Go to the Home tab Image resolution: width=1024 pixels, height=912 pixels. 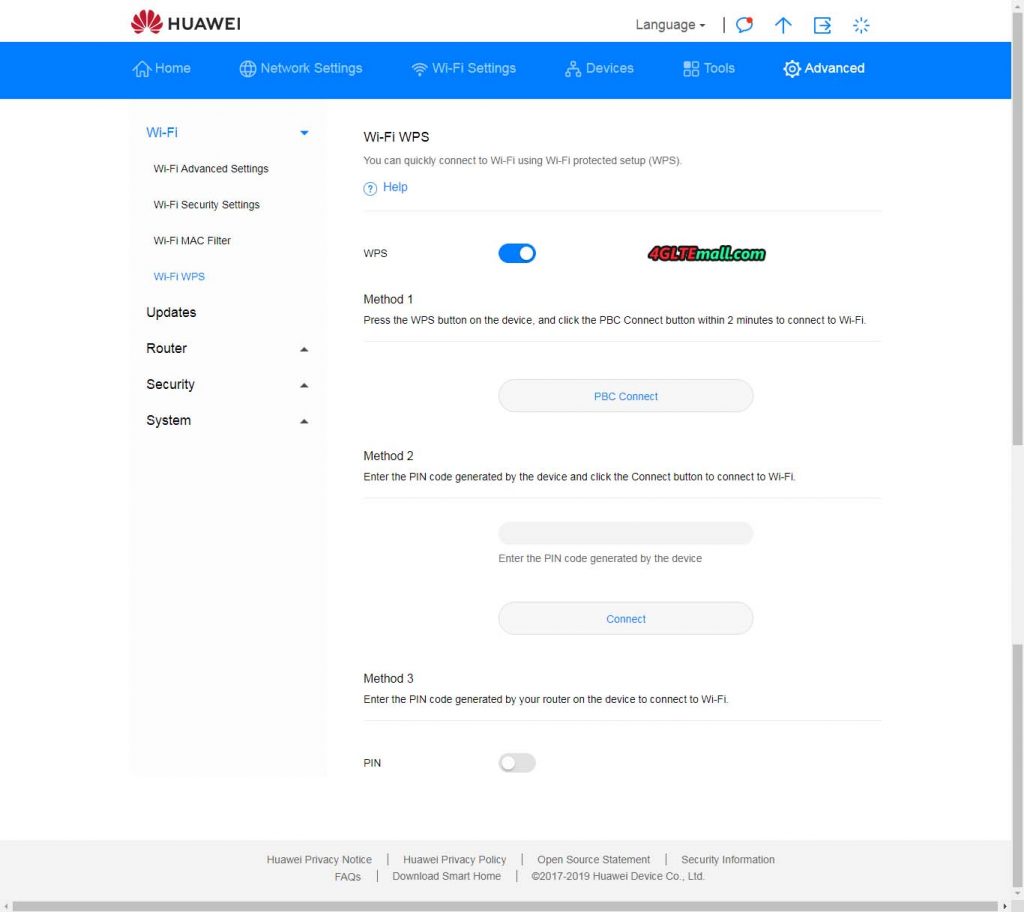coord(162,68)
